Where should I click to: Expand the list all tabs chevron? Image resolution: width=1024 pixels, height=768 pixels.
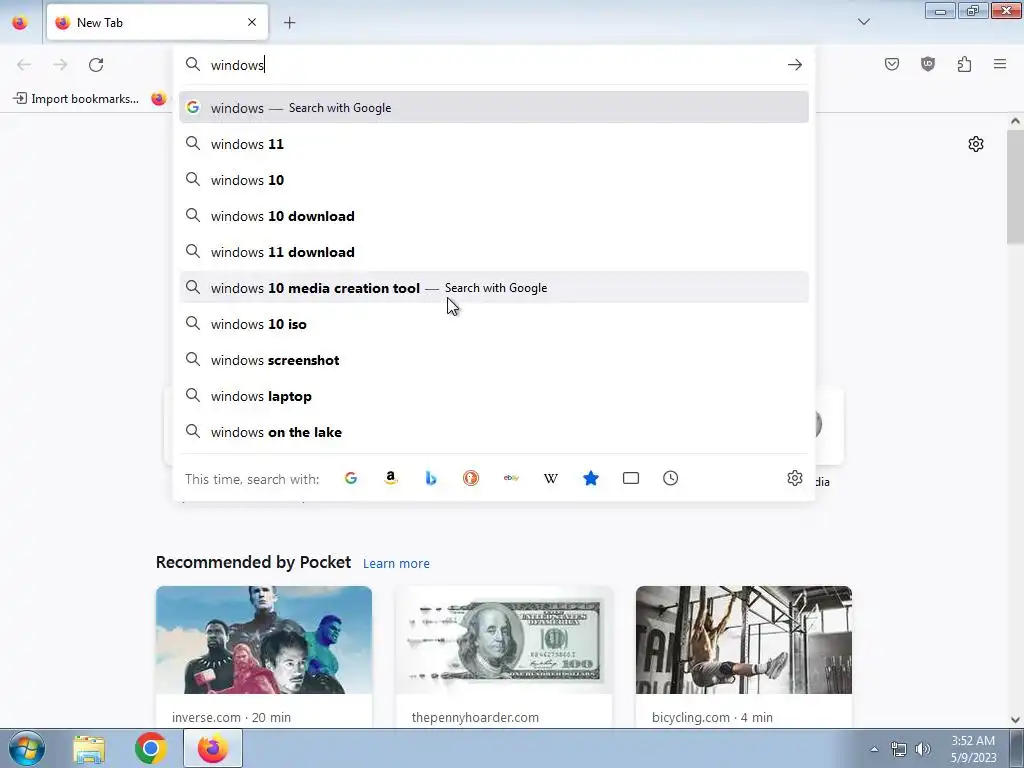[863, 22]
